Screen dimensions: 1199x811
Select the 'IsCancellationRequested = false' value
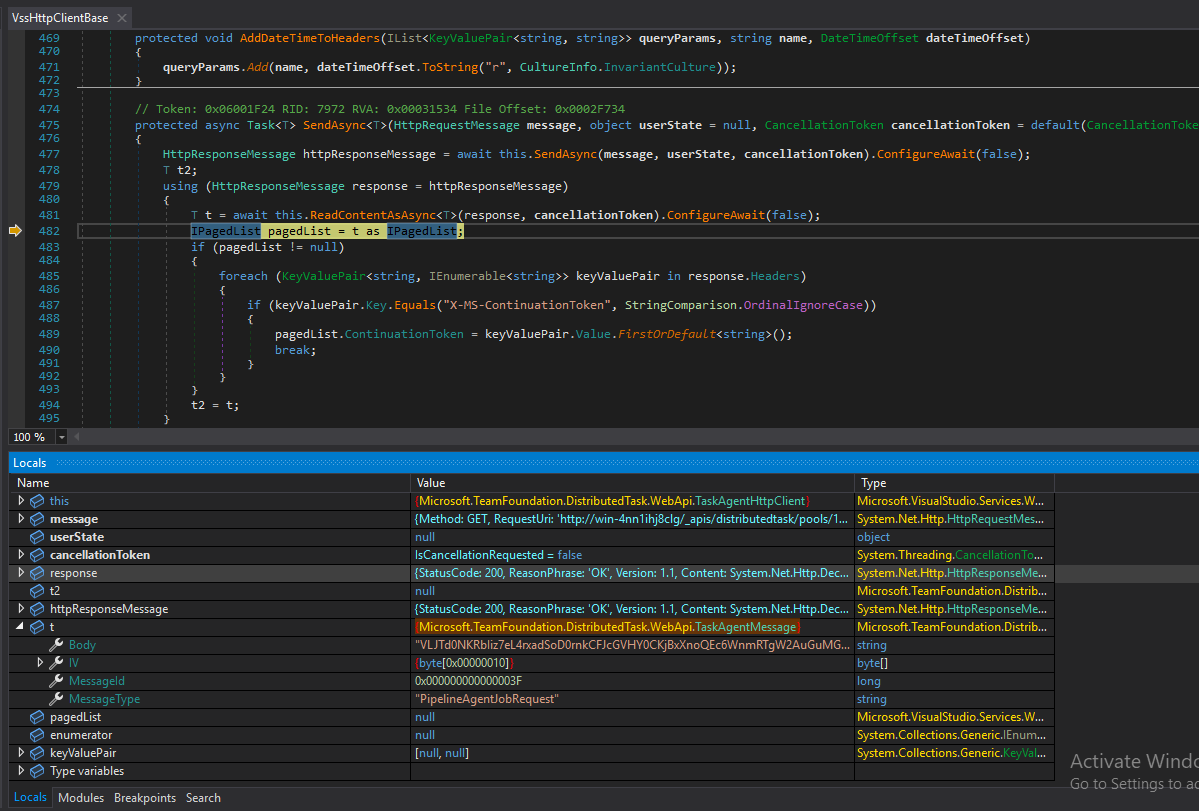click(x=498, y=555)
